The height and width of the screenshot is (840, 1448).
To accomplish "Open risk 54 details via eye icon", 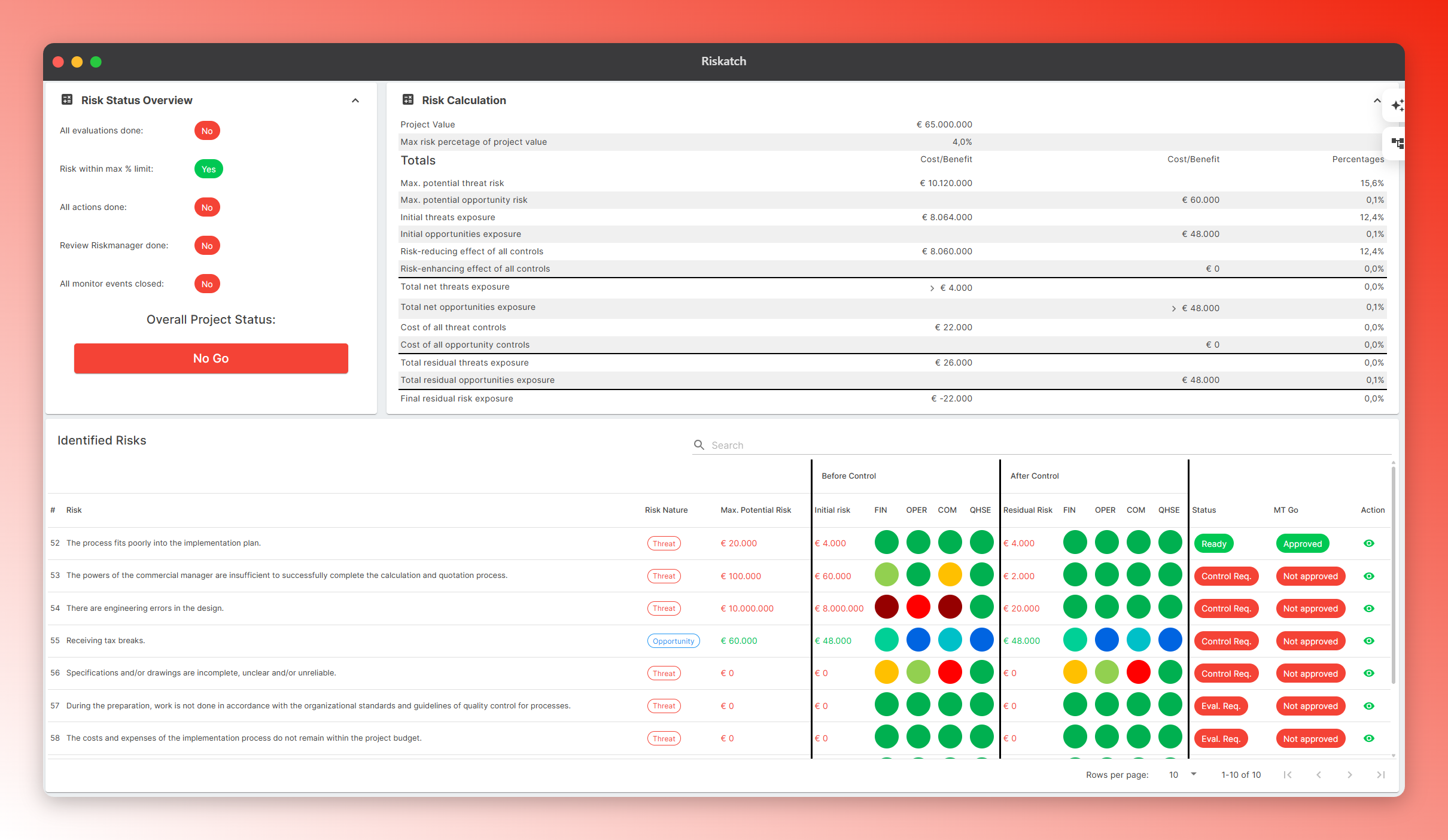I will click(x=1369, y=608).
